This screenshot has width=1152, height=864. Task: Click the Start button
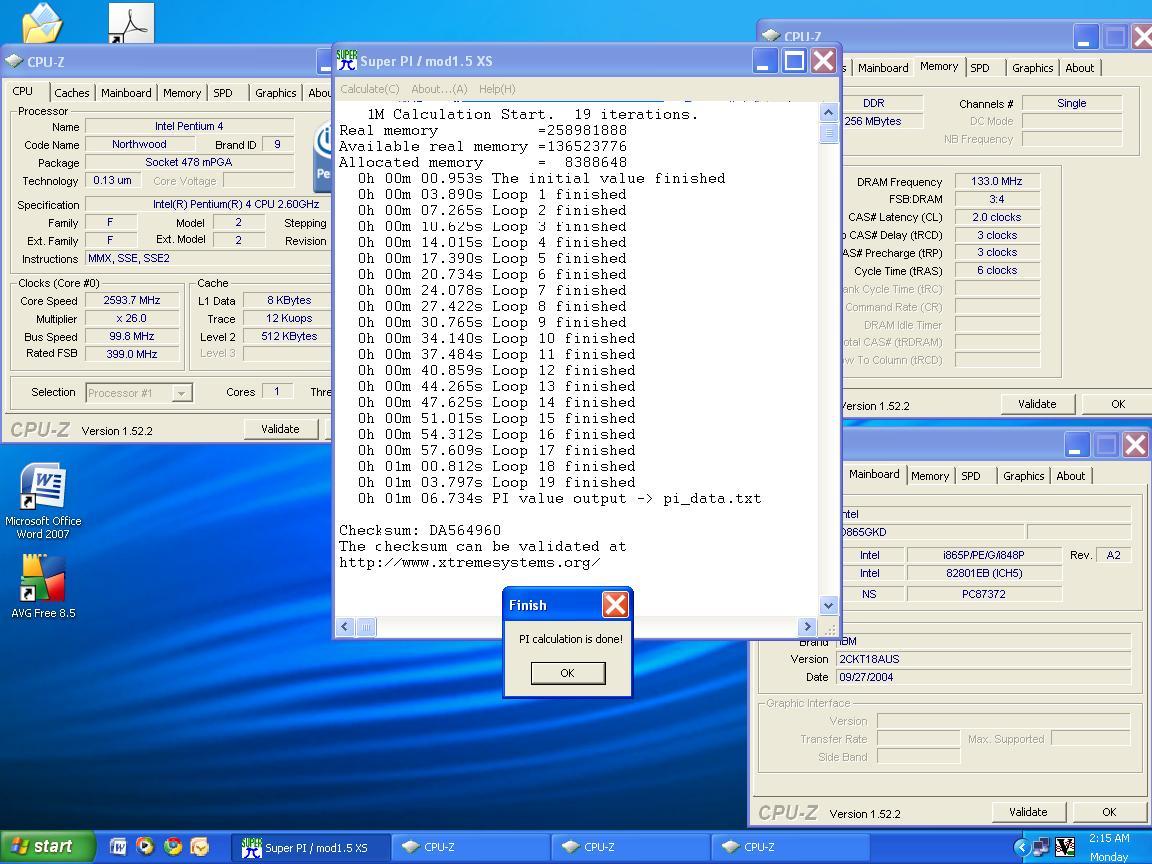coord(47,846)
